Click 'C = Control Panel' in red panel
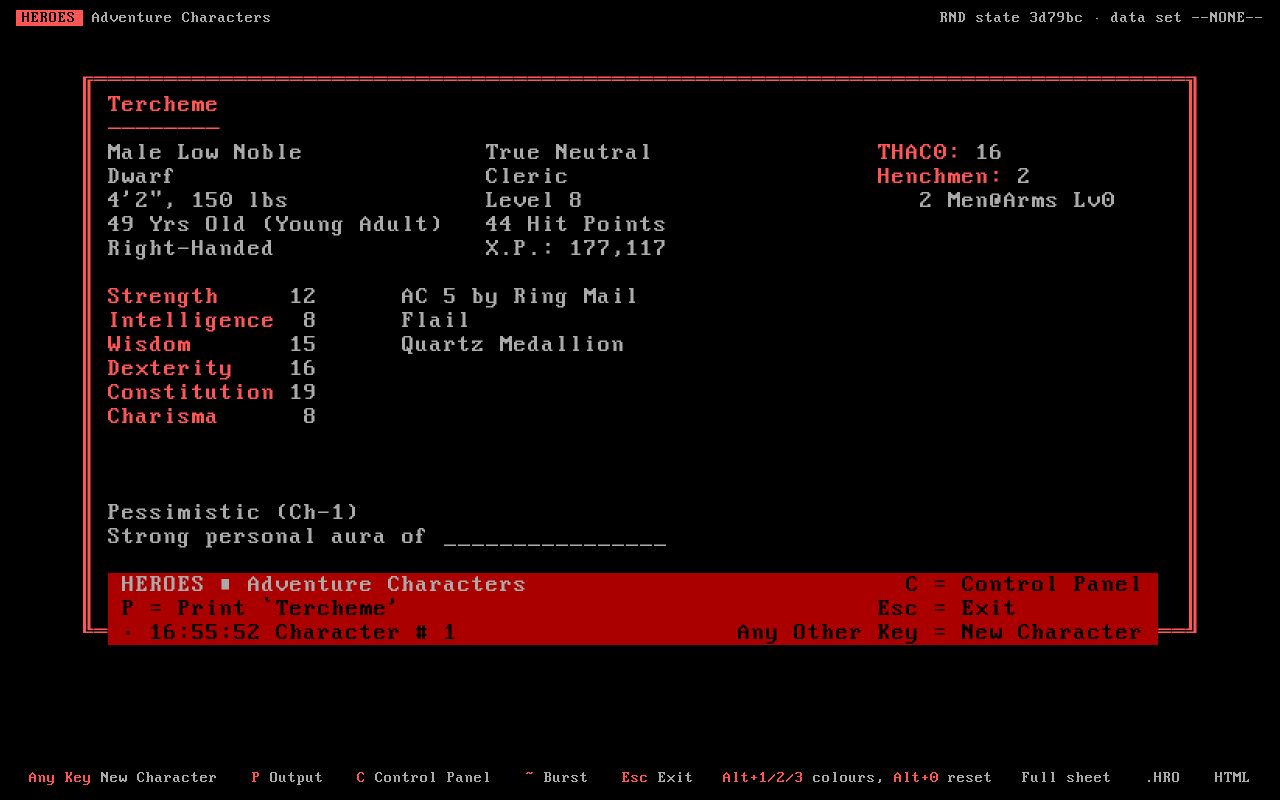Image resolution: width=1280 pixels, height=800 pixels. coord(1023,584)
